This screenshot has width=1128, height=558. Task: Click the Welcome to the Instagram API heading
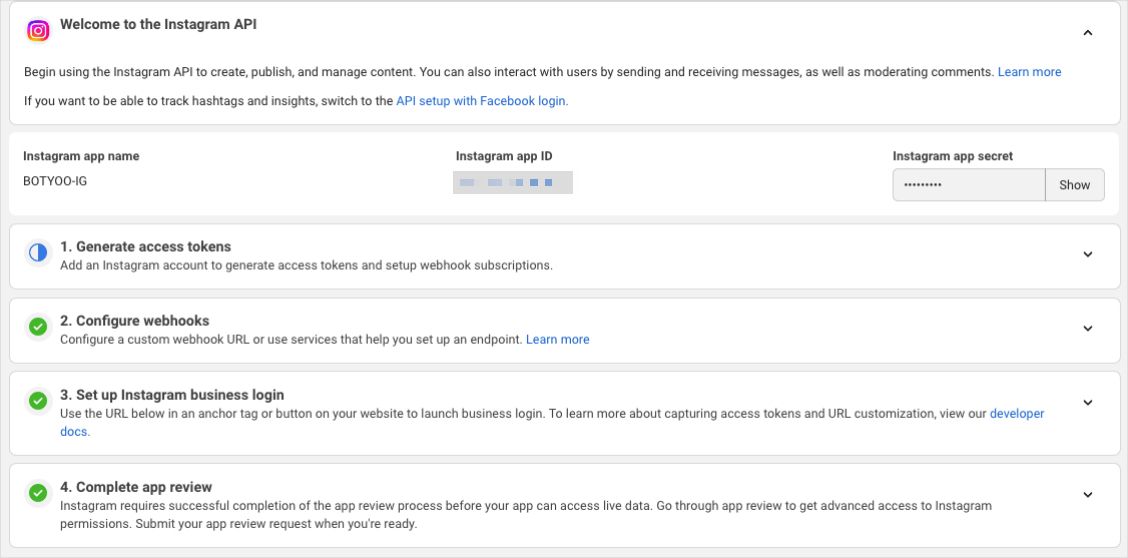(x=158, y=24)
